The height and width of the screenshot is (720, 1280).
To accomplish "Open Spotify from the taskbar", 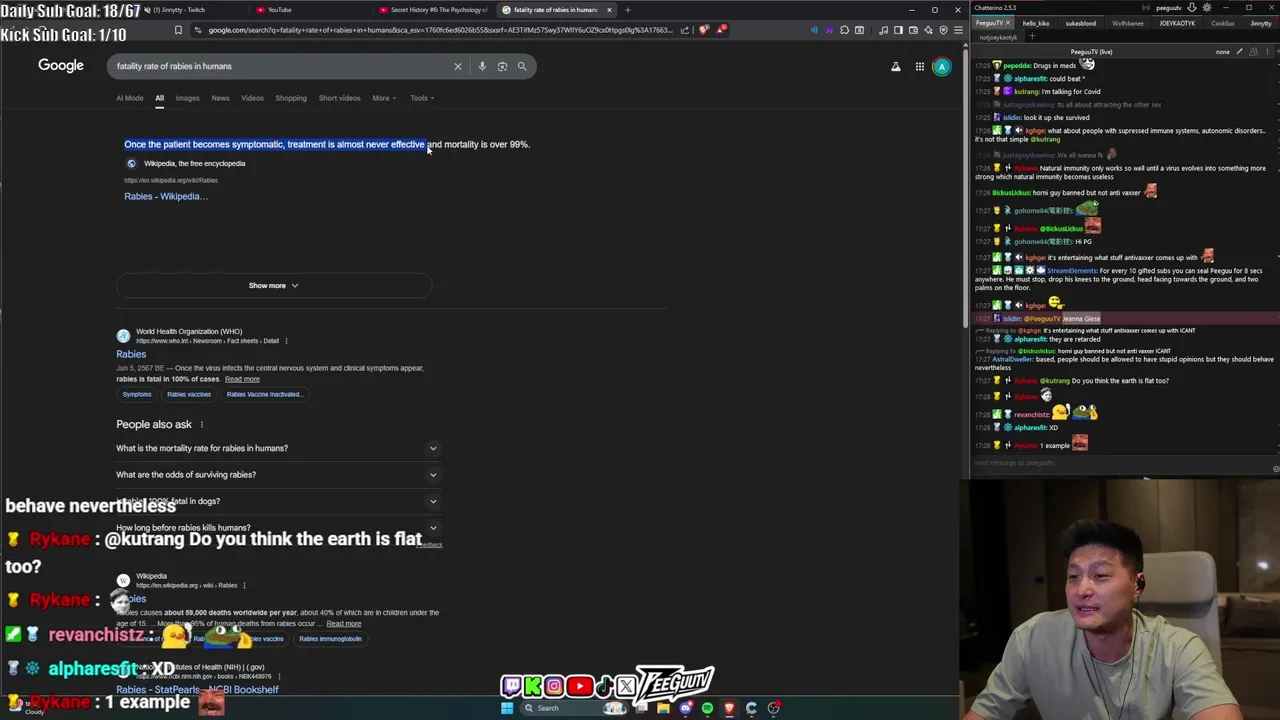I will [707, 708].
